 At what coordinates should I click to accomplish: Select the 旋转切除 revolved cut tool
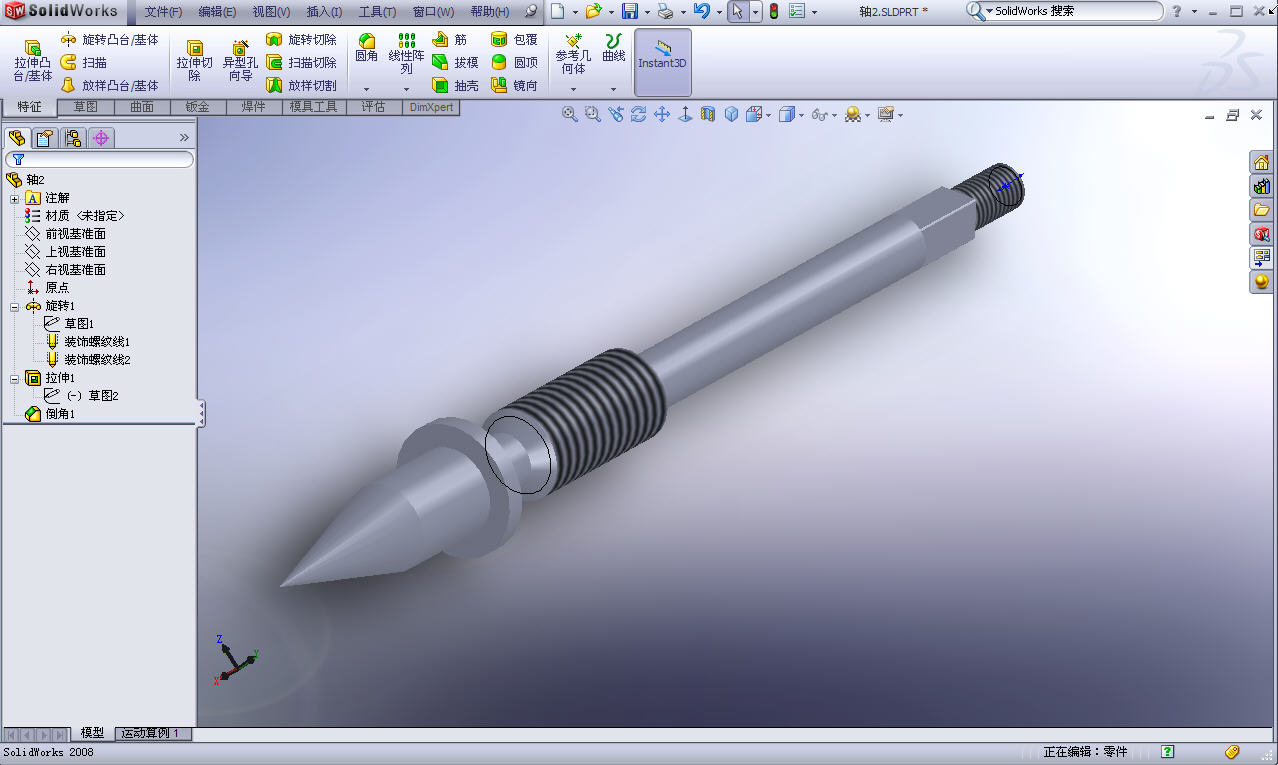tap(301, 40)
